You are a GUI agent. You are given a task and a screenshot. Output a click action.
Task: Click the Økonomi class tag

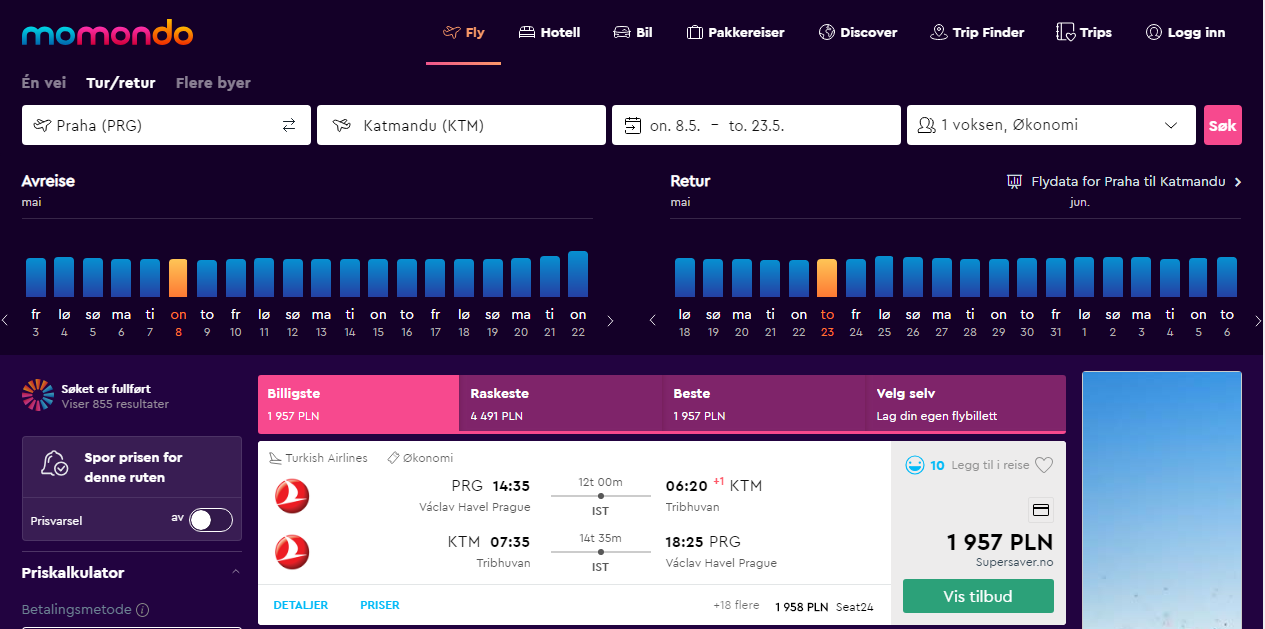(x=420, y=458)
